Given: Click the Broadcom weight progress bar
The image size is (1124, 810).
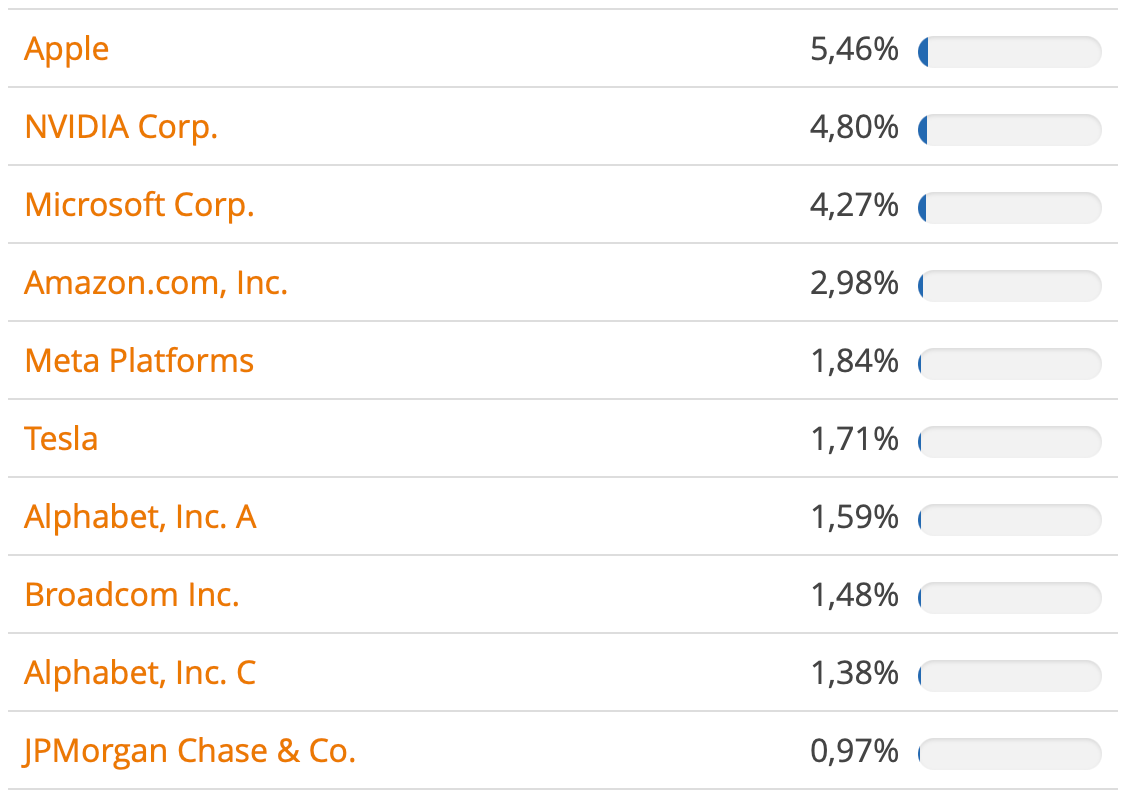Looking at the screenshot, I should point(1009,597).
